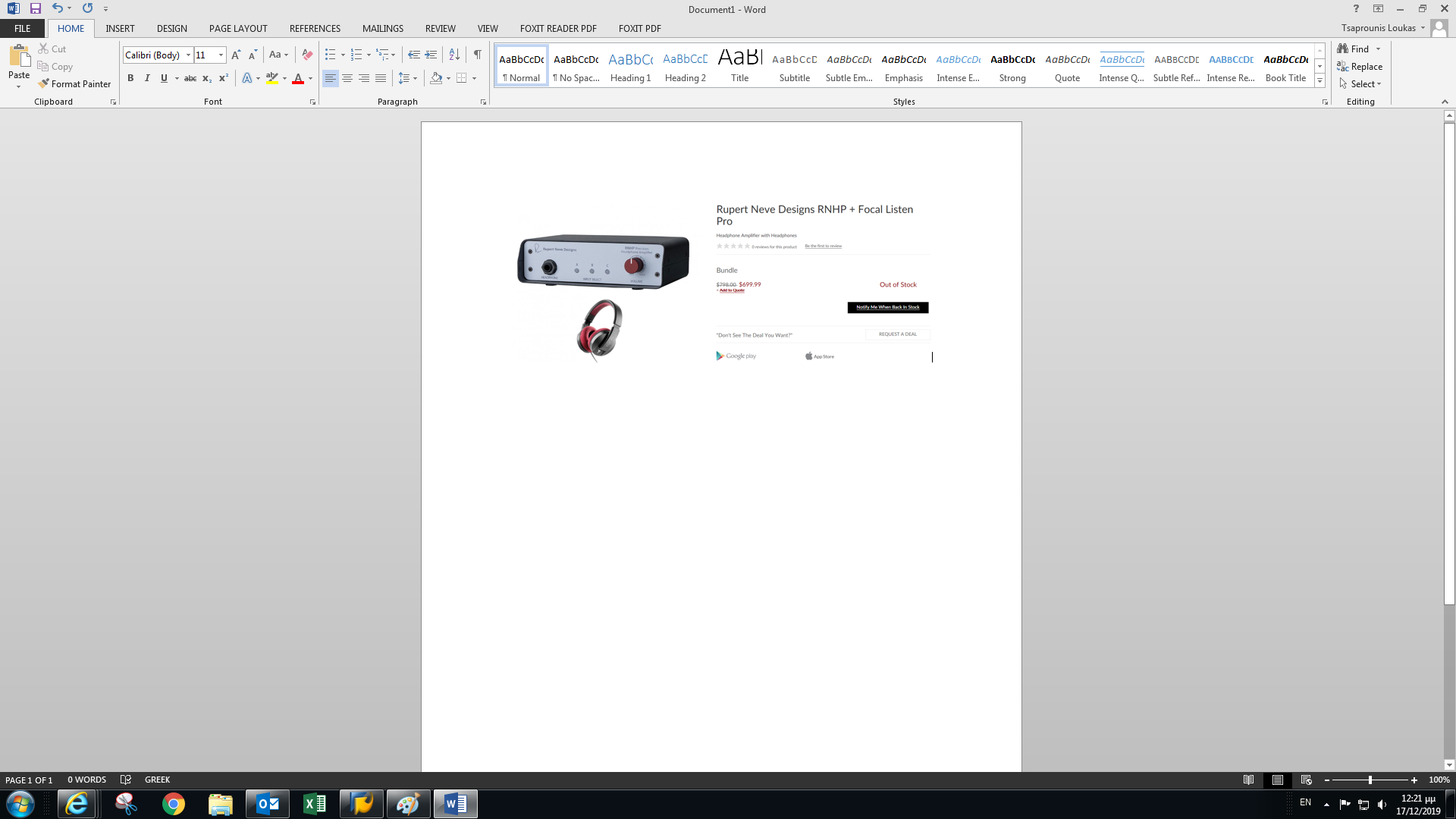Apply the Heading 1 style

(630, 67)
